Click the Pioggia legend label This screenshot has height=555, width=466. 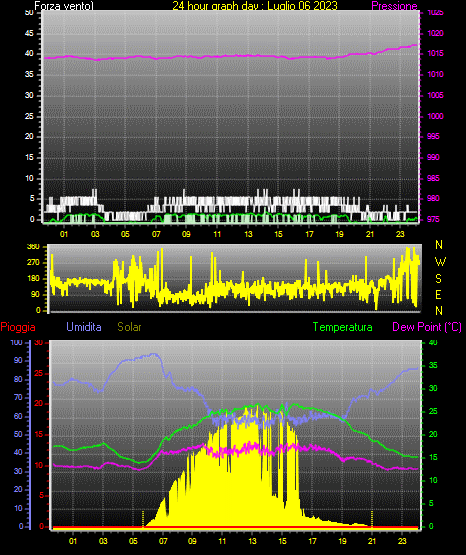click(18, 327)
